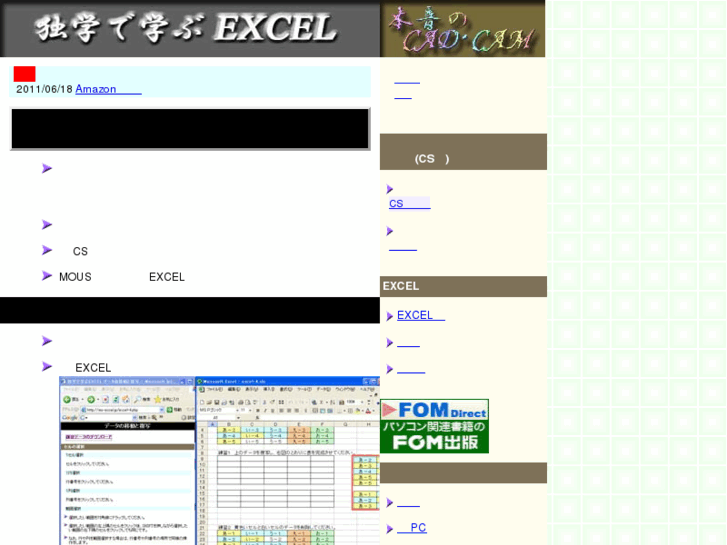This screenshot has width=727, height=545.
Task: Click the FOM Direct advertisement banner
Action: click(x=434, y=426)
